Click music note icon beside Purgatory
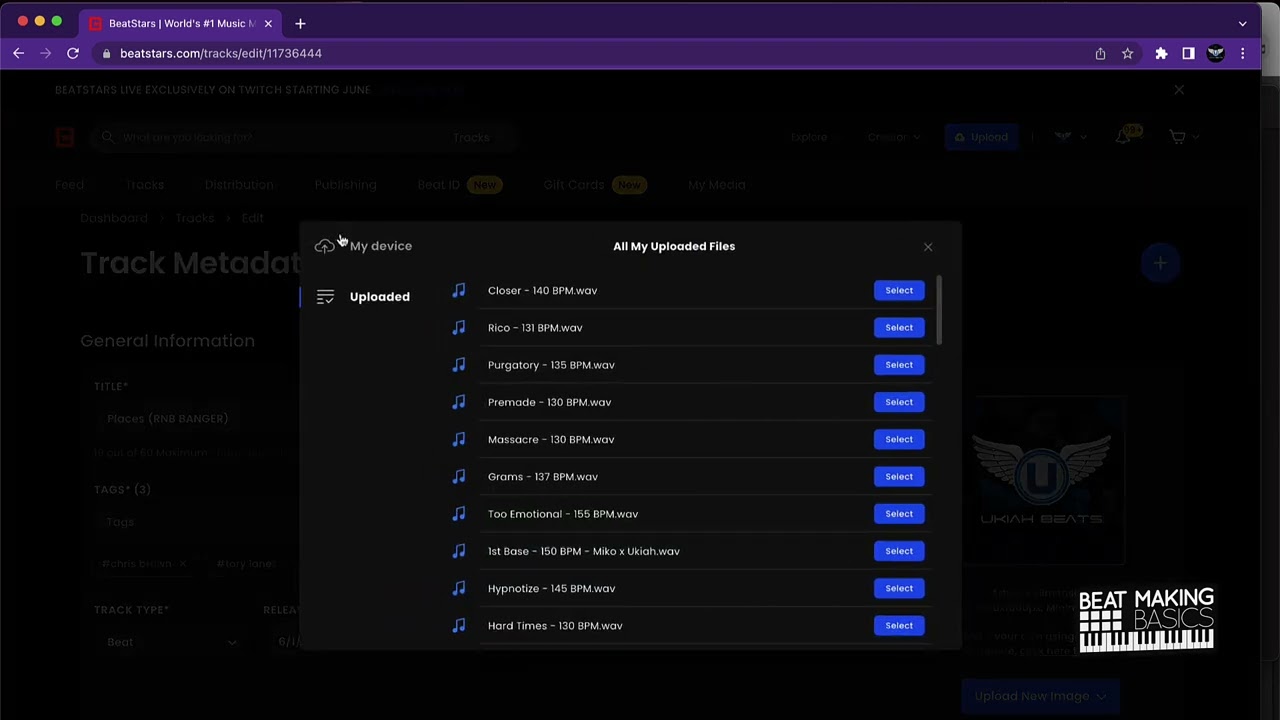 point(459,365)
